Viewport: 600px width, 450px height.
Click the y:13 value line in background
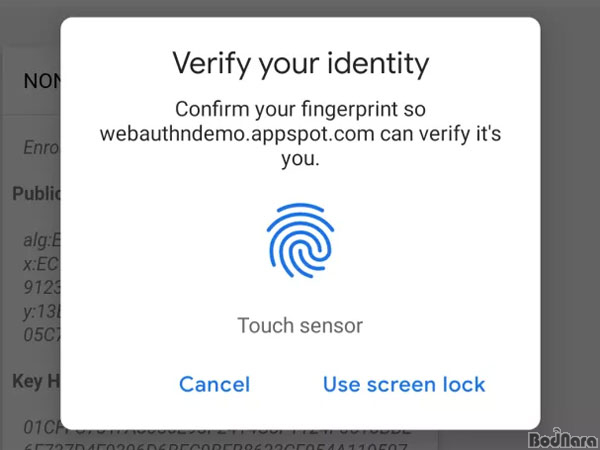[x=41, y=312]
